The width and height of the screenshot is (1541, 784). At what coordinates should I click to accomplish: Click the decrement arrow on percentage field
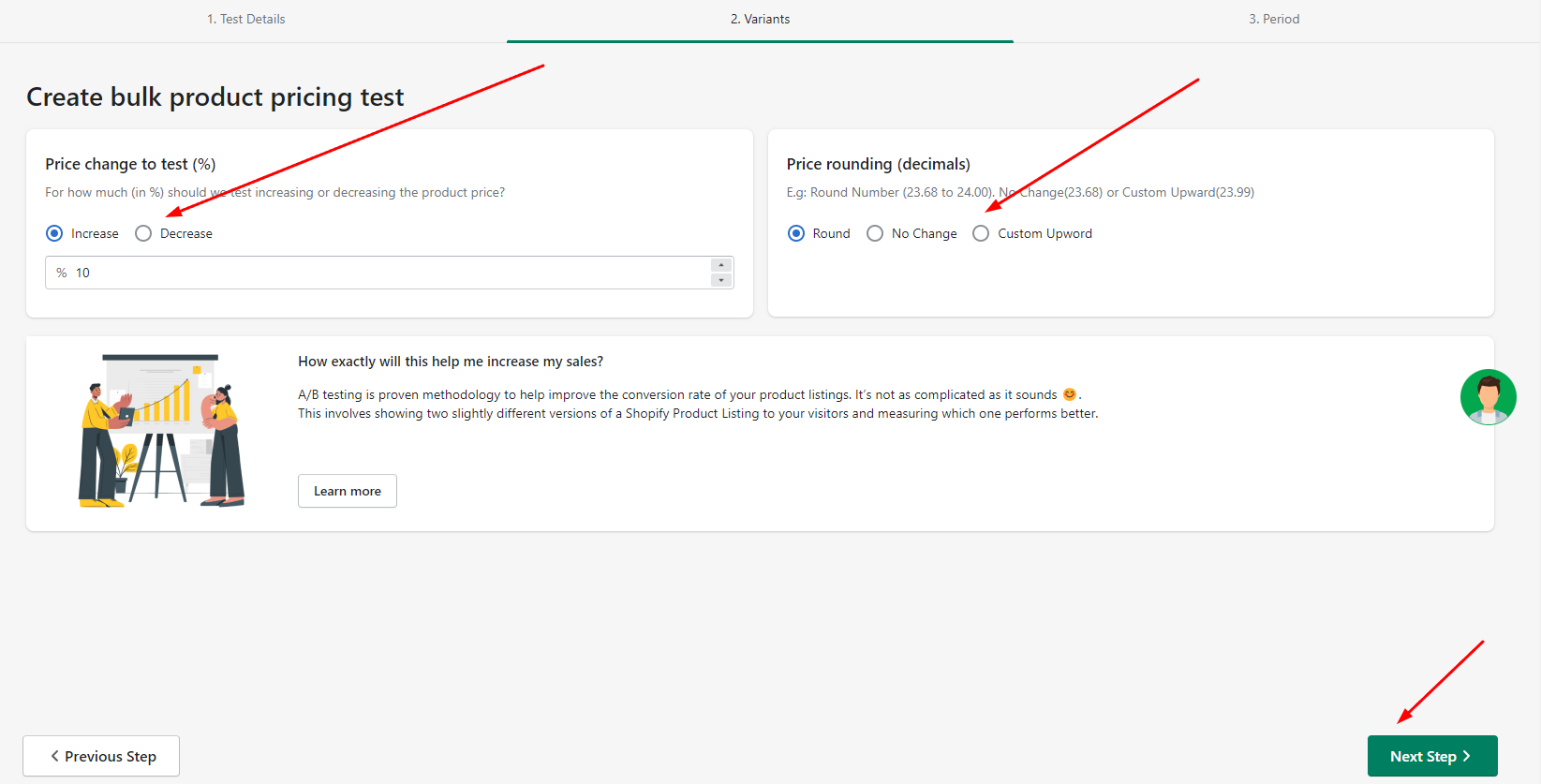tap(720, 280)
